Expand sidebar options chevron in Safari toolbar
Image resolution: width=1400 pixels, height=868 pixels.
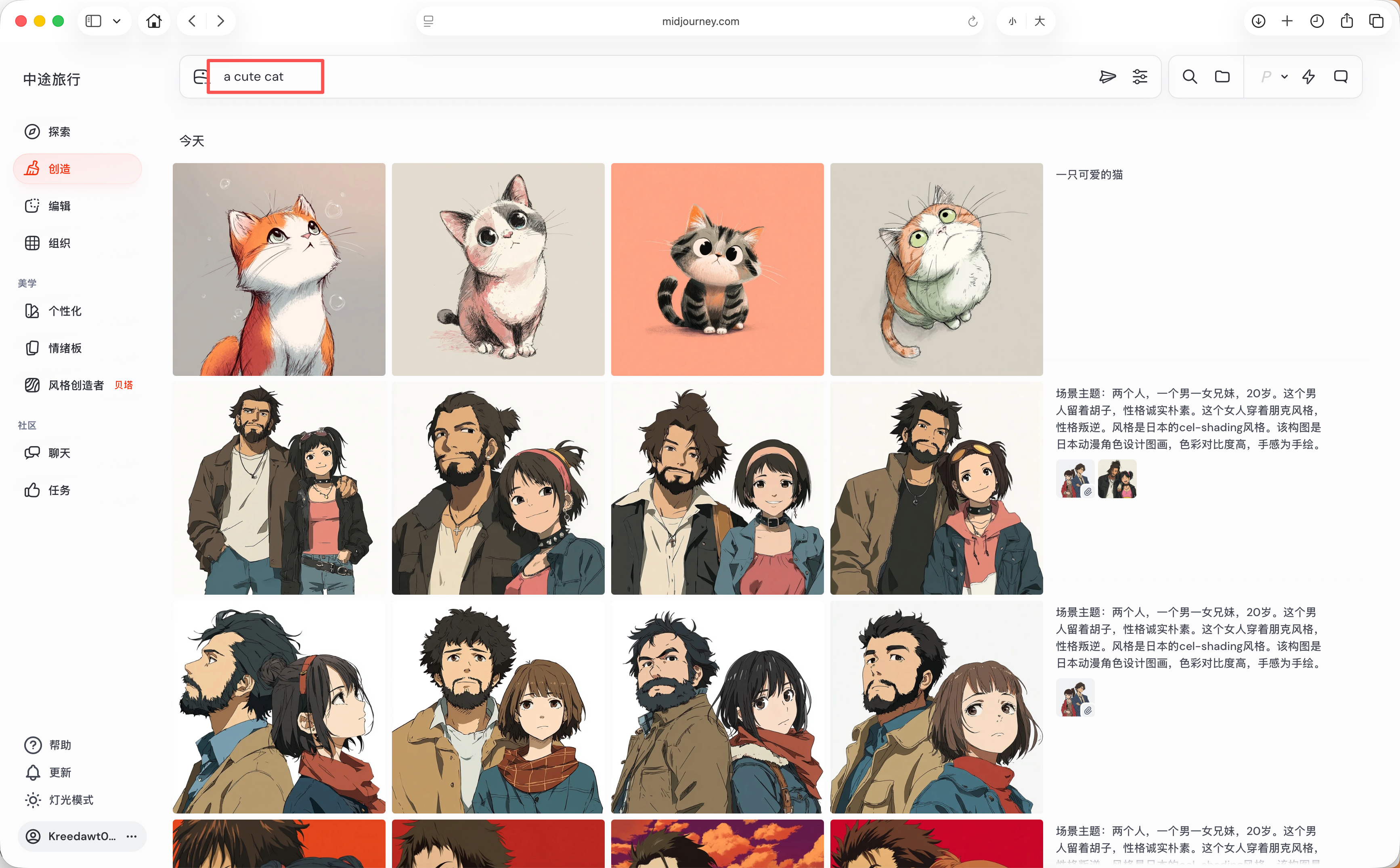click(117, 21)
